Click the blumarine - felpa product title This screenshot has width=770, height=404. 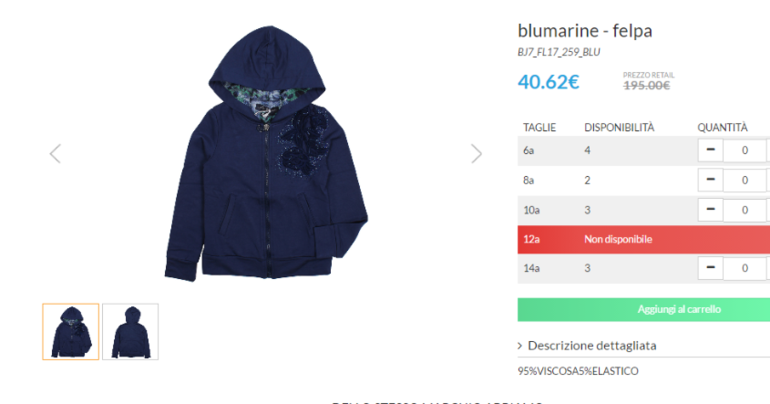[585, 31]
